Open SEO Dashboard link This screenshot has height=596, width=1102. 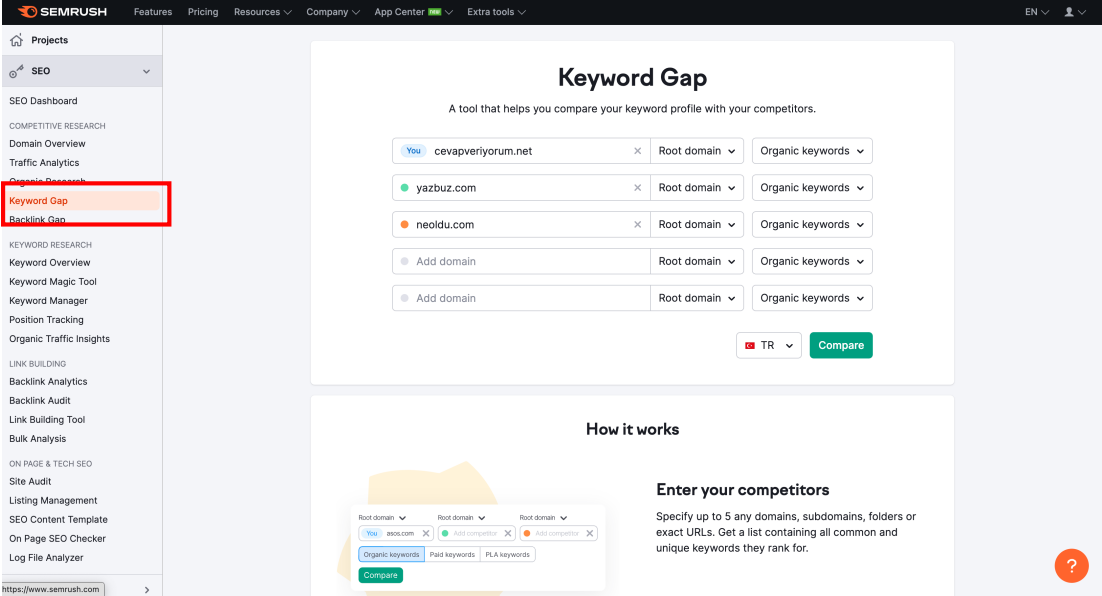[x=44, y=101]
